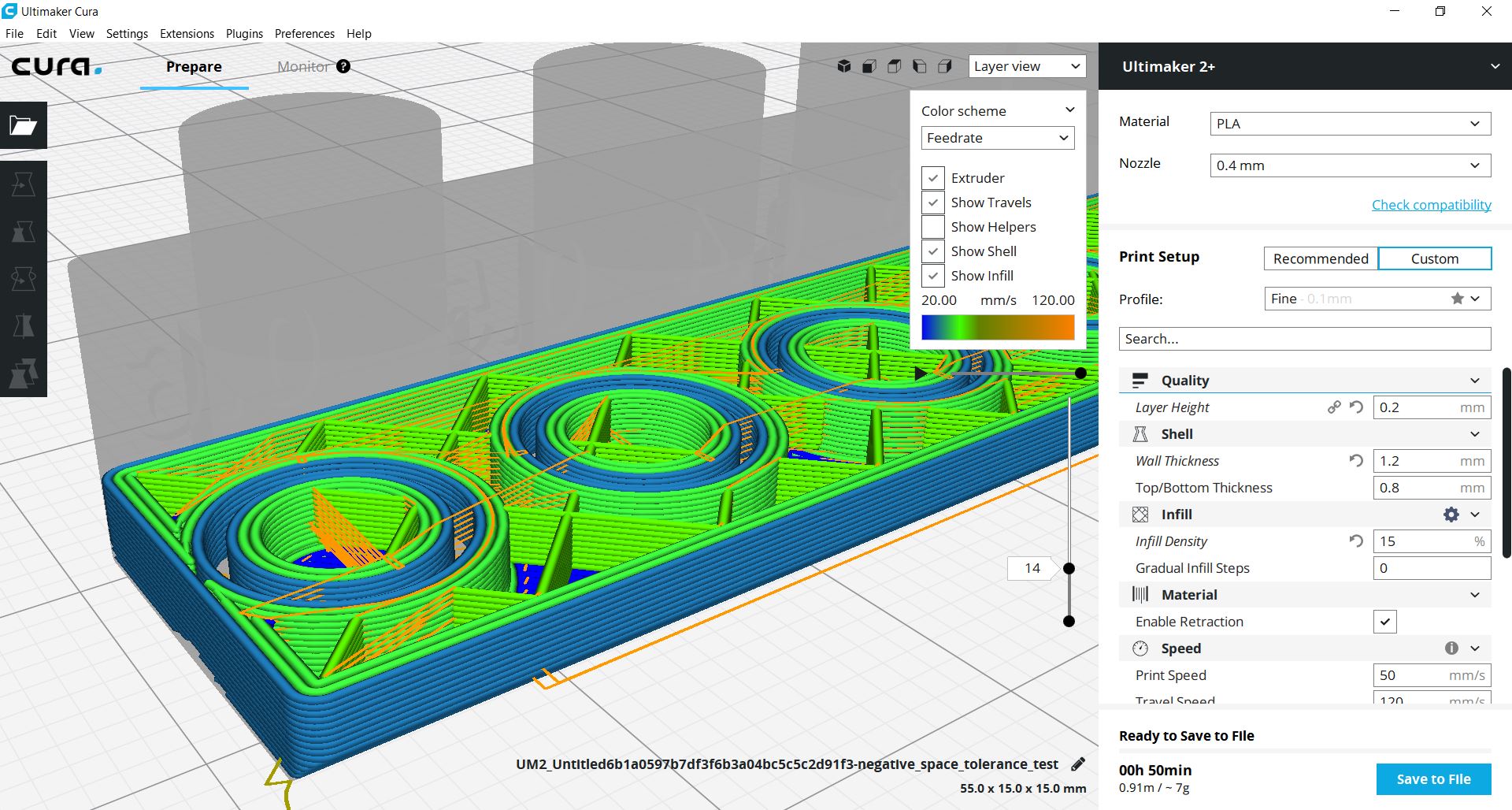Click the Quality category icon

coord(1140,381)
